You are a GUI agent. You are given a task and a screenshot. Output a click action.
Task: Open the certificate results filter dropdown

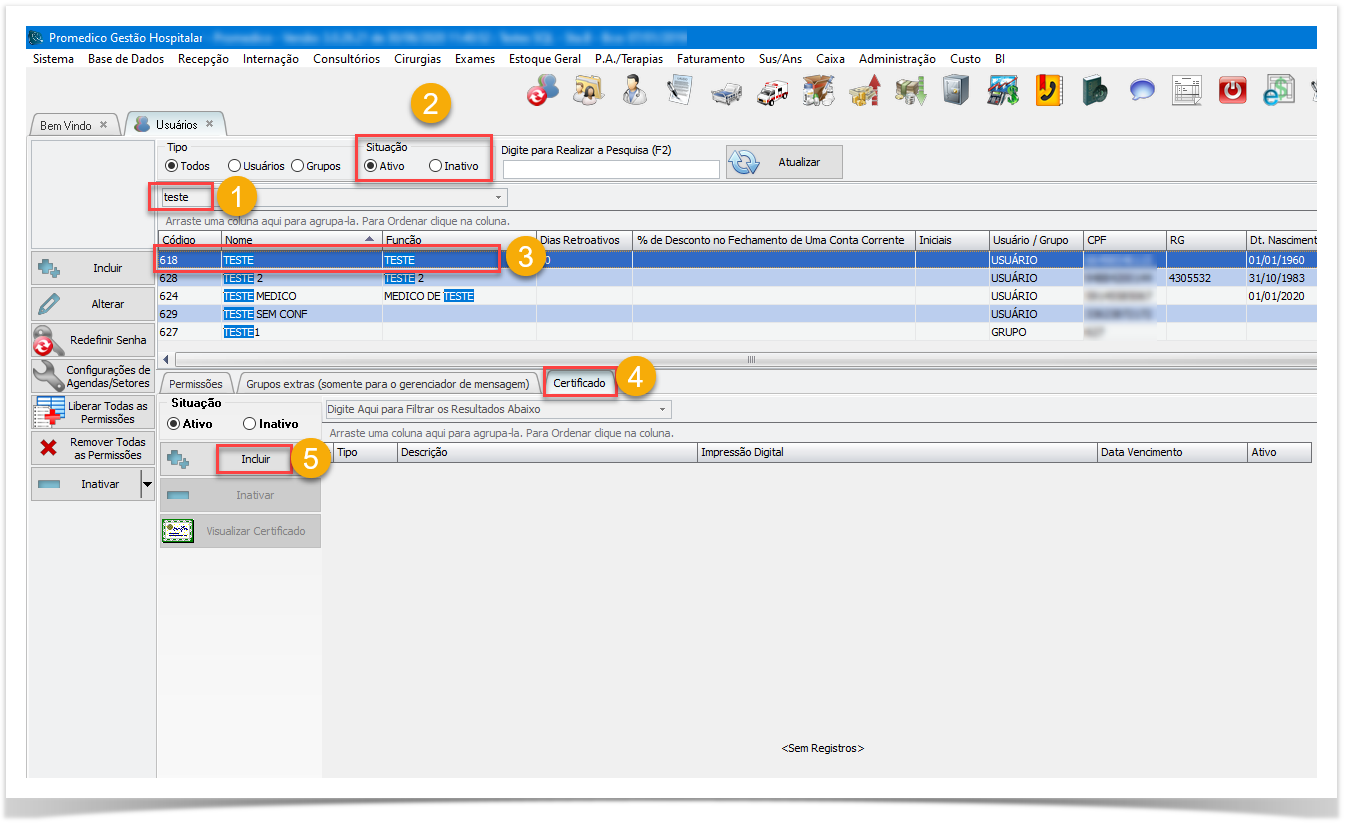[x=662, y=410]
